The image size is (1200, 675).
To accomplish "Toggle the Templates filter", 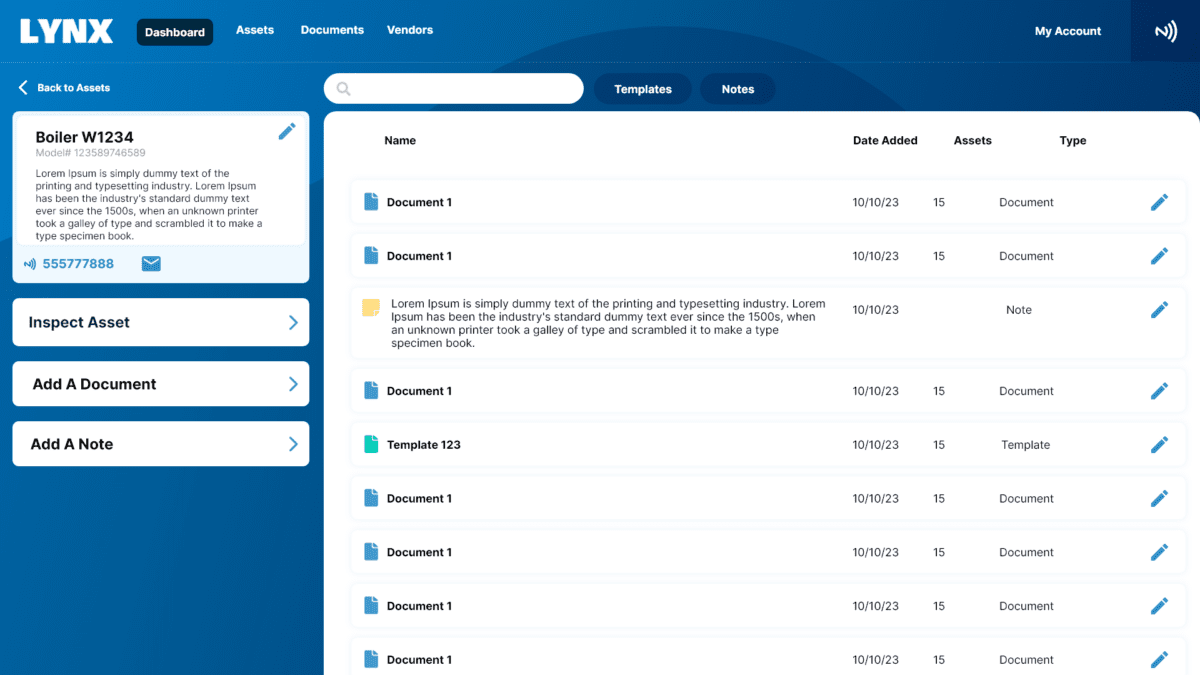I will (x=642, y=89).
